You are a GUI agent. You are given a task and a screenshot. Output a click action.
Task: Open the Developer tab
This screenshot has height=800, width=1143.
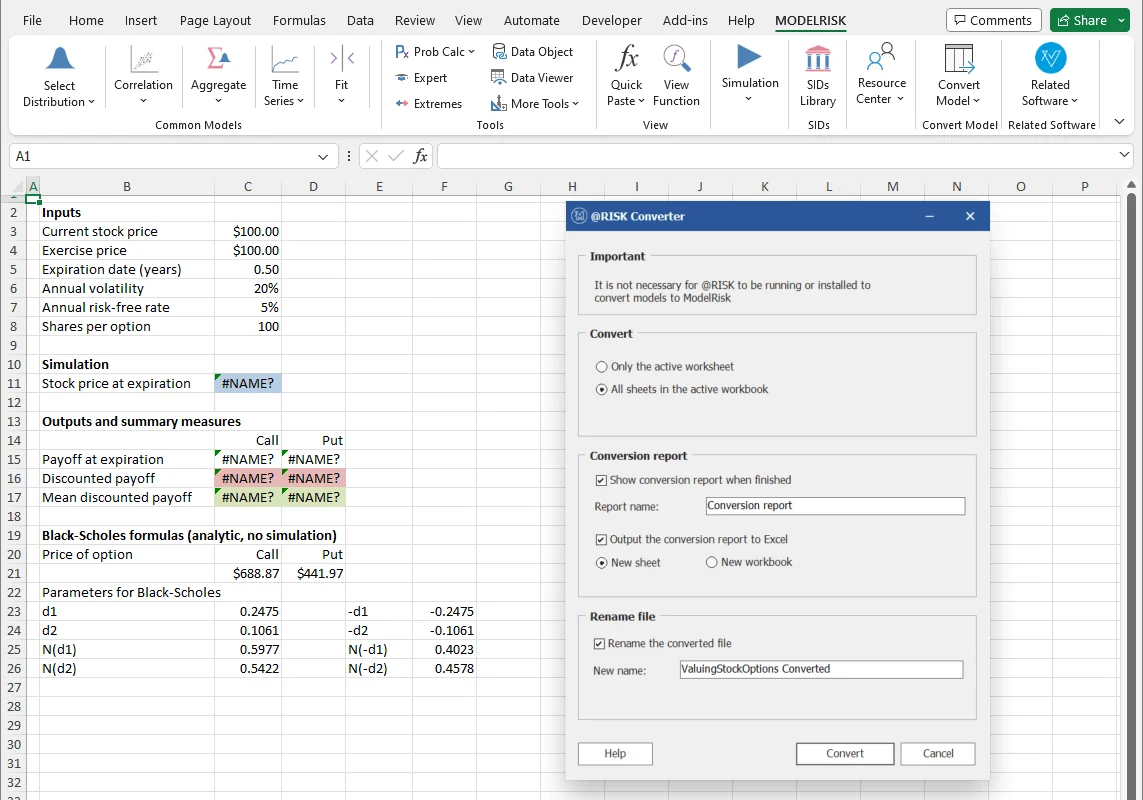coord(612,20)
